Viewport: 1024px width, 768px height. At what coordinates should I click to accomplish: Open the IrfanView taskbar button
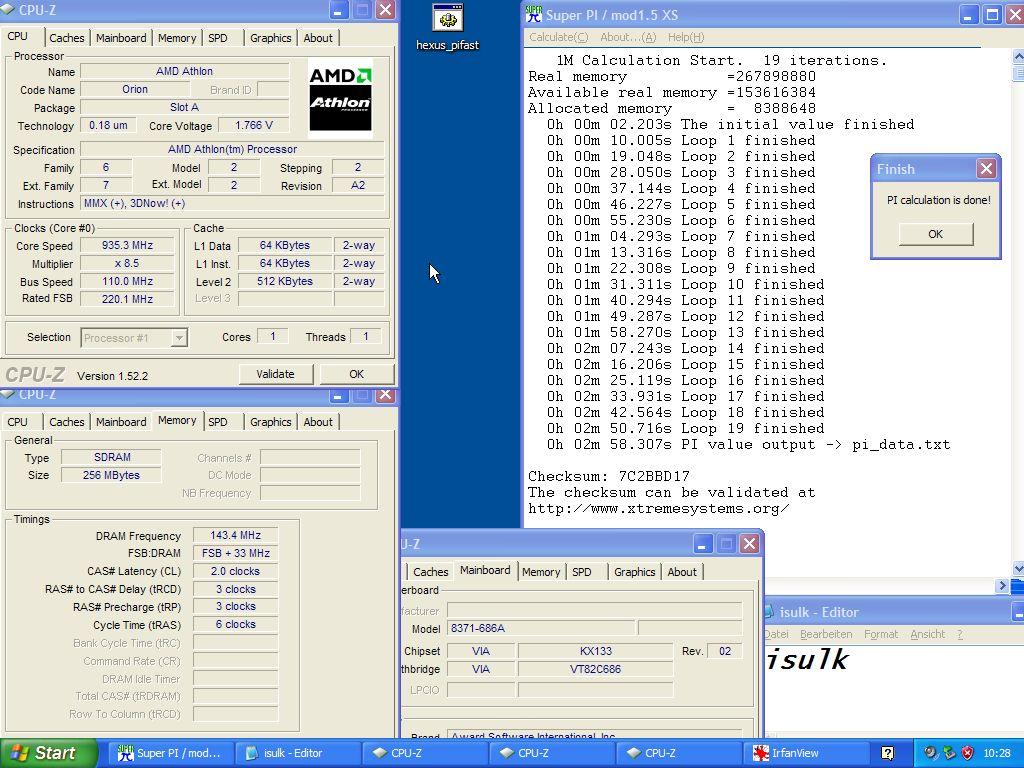pos(804,753)
